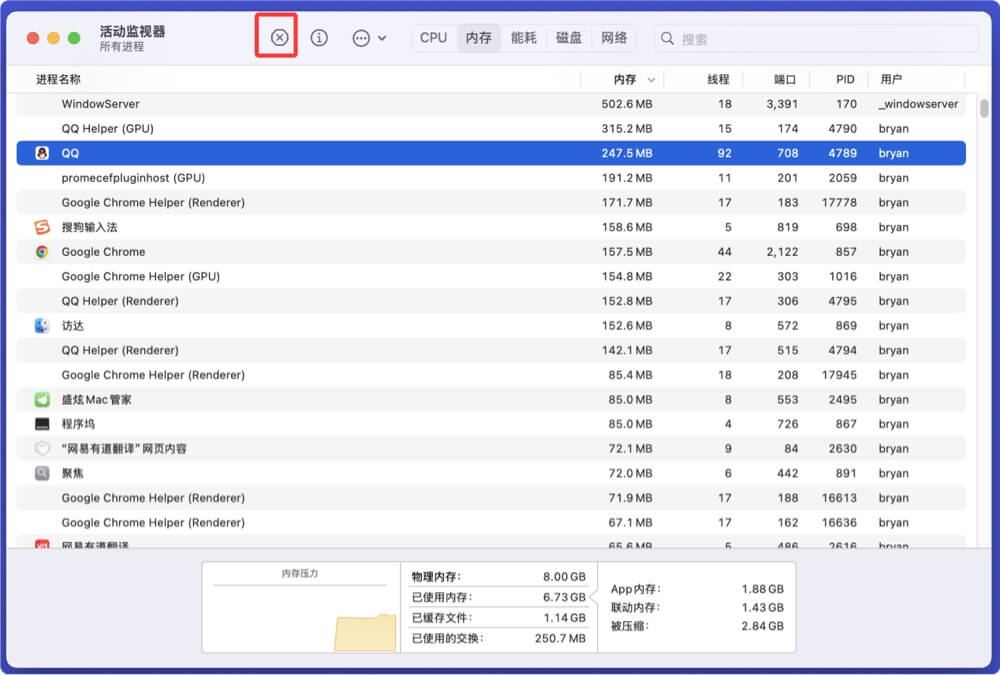This screenshot has height=675, width=1000.
Task: Click the stop process (X) icon
Action: pyautogui.click(x=279, y=38)
